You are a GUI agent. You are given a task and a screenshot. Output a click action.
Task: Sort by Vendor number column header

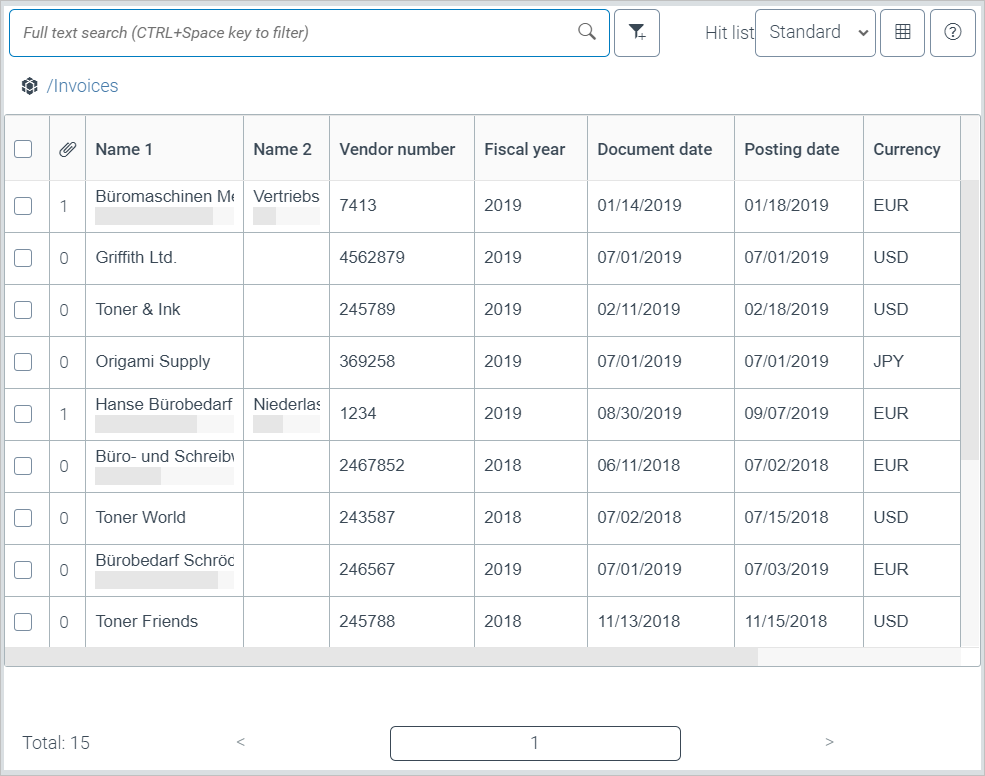click(x=397, y=149)
